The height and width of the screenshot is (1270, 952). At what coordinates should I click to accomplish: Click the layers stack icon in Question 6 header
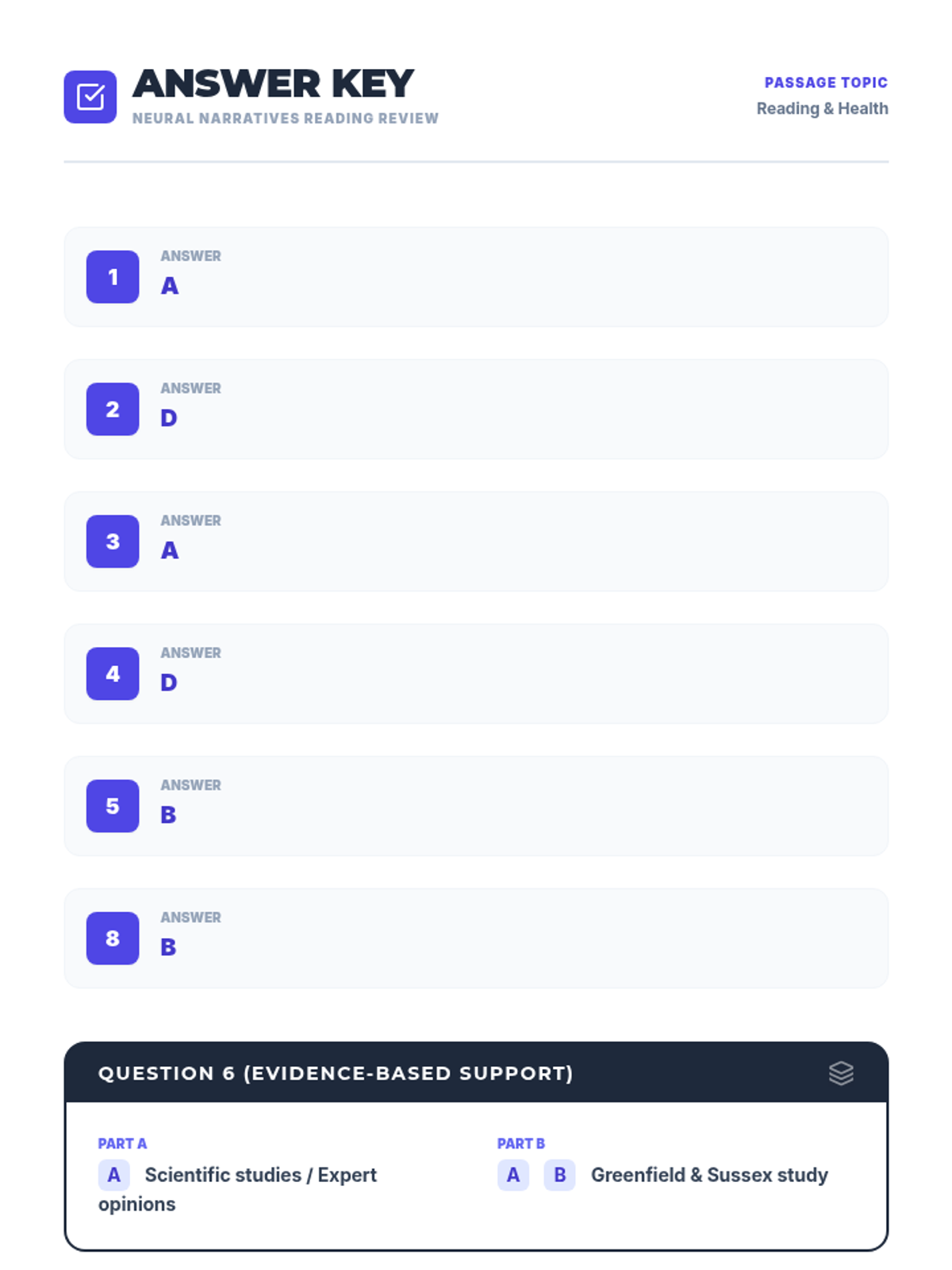tap(841, 1073)
